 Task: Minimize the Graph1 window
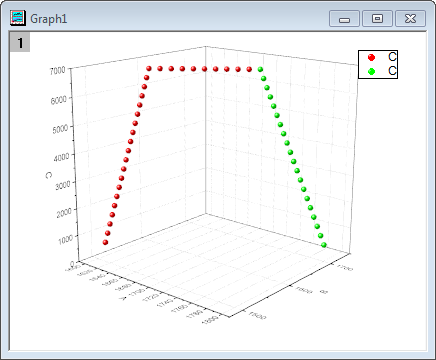[344, 19]
